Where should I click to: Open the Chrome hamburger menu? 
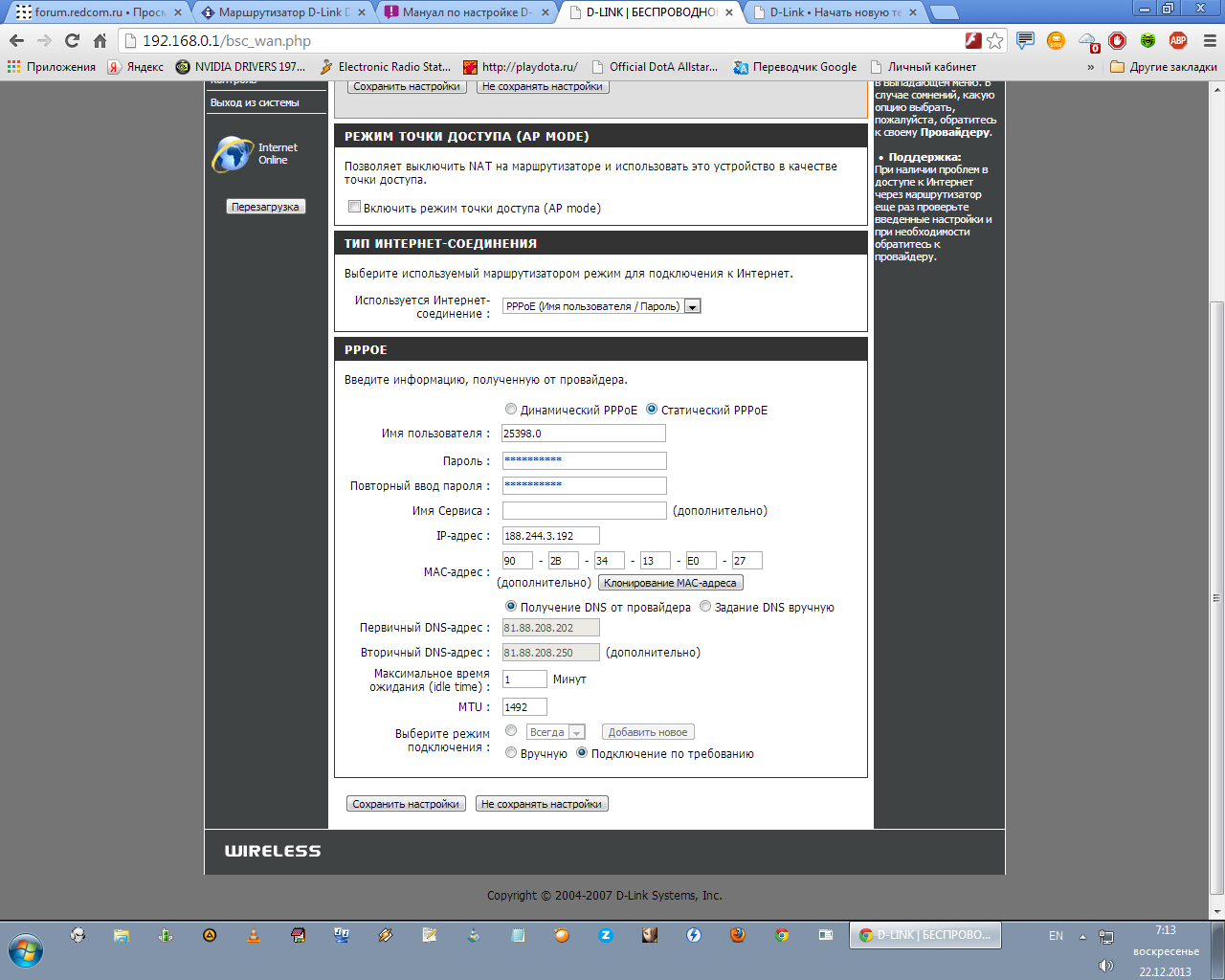[1209, 40]
